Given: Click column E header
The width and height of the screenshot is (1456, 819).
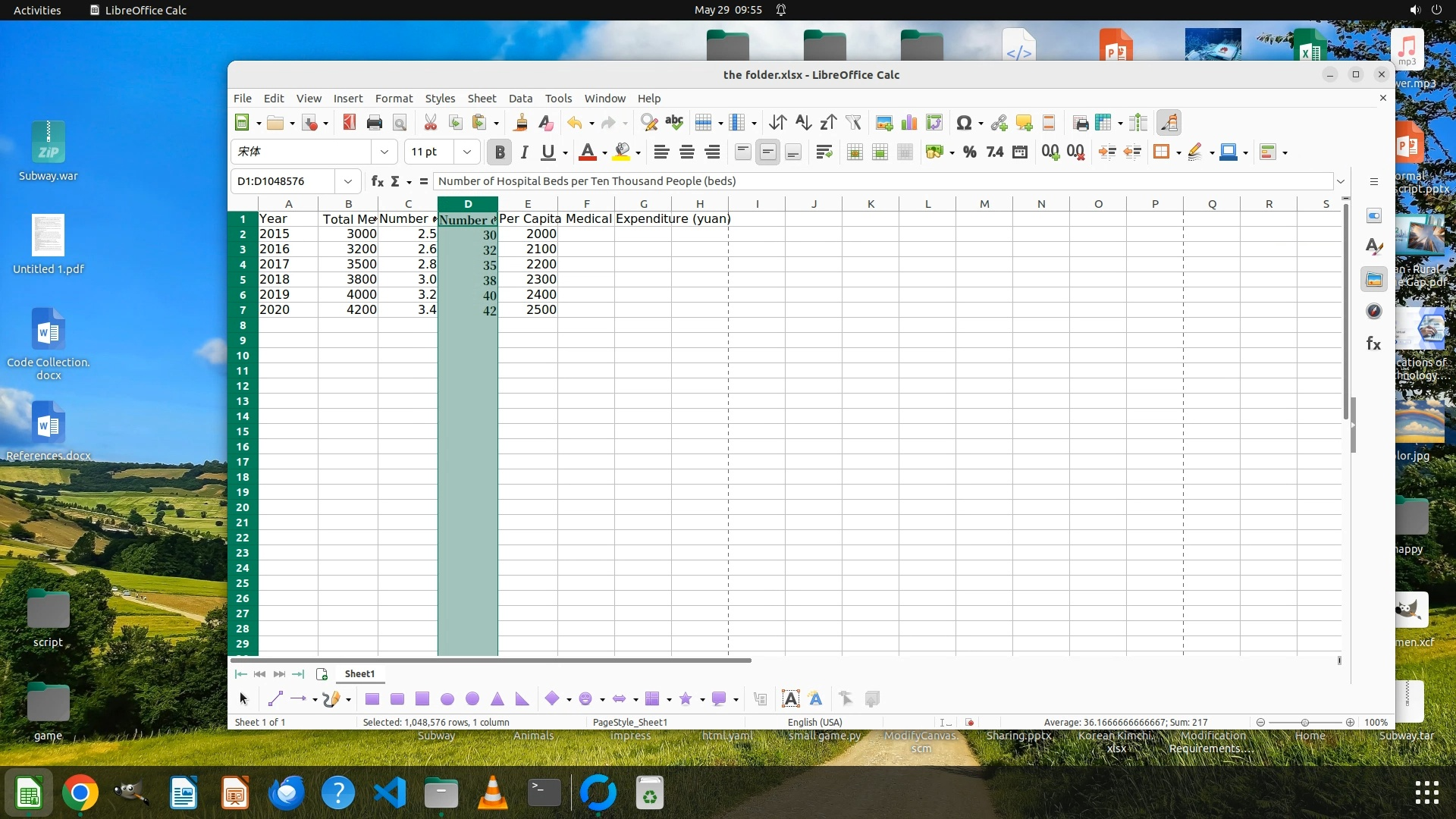Looking at the screenshot, I should 528,204.
